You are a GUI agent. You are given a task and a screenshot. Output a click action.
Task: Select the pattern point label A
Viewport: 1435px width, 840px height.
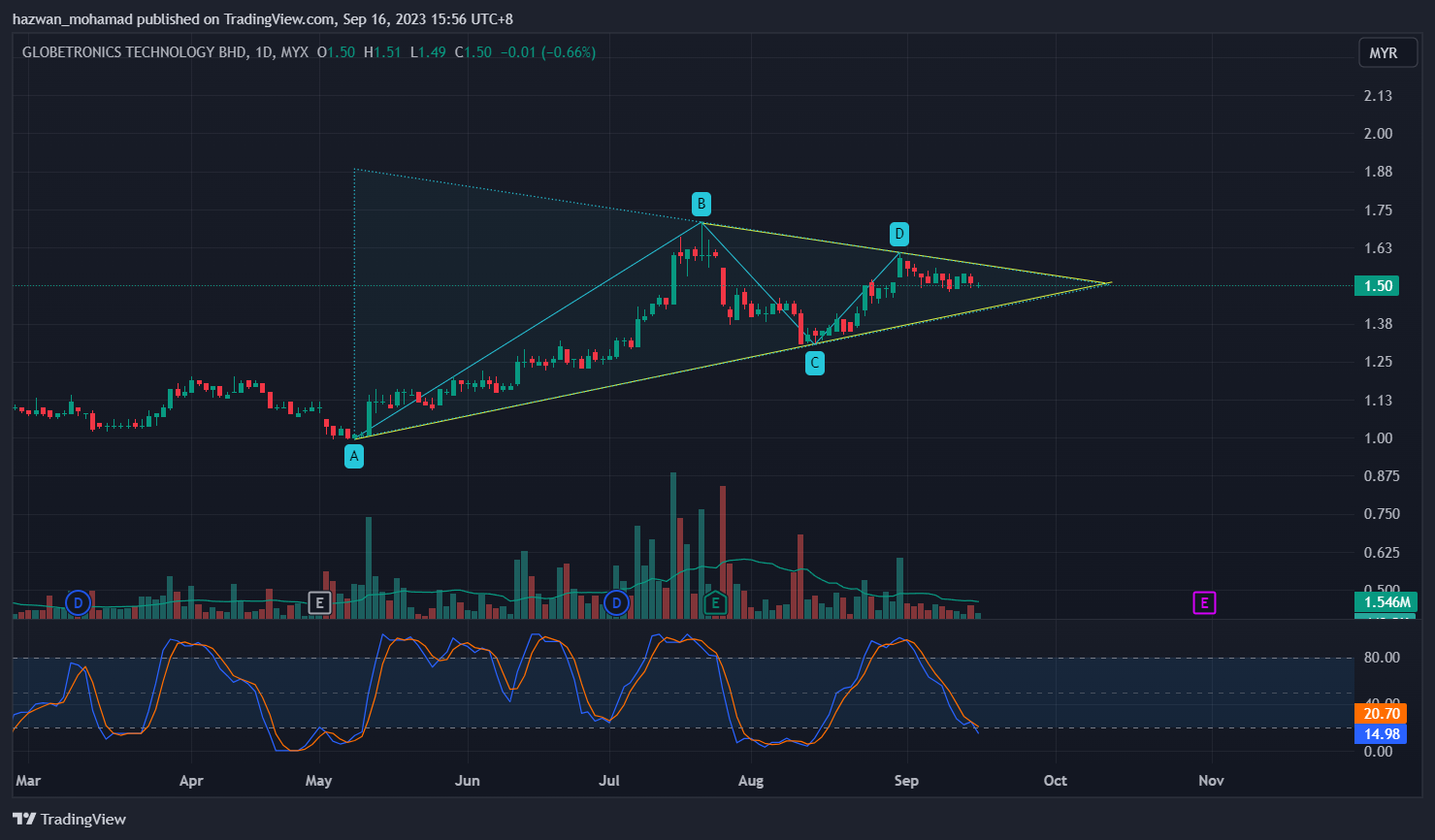point(354,456)
